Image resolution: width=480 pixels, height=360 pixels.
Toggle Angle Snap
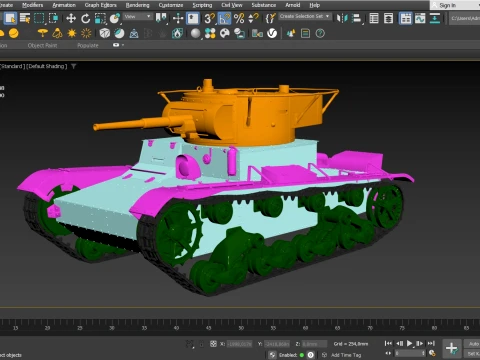(x=224, y=18)
